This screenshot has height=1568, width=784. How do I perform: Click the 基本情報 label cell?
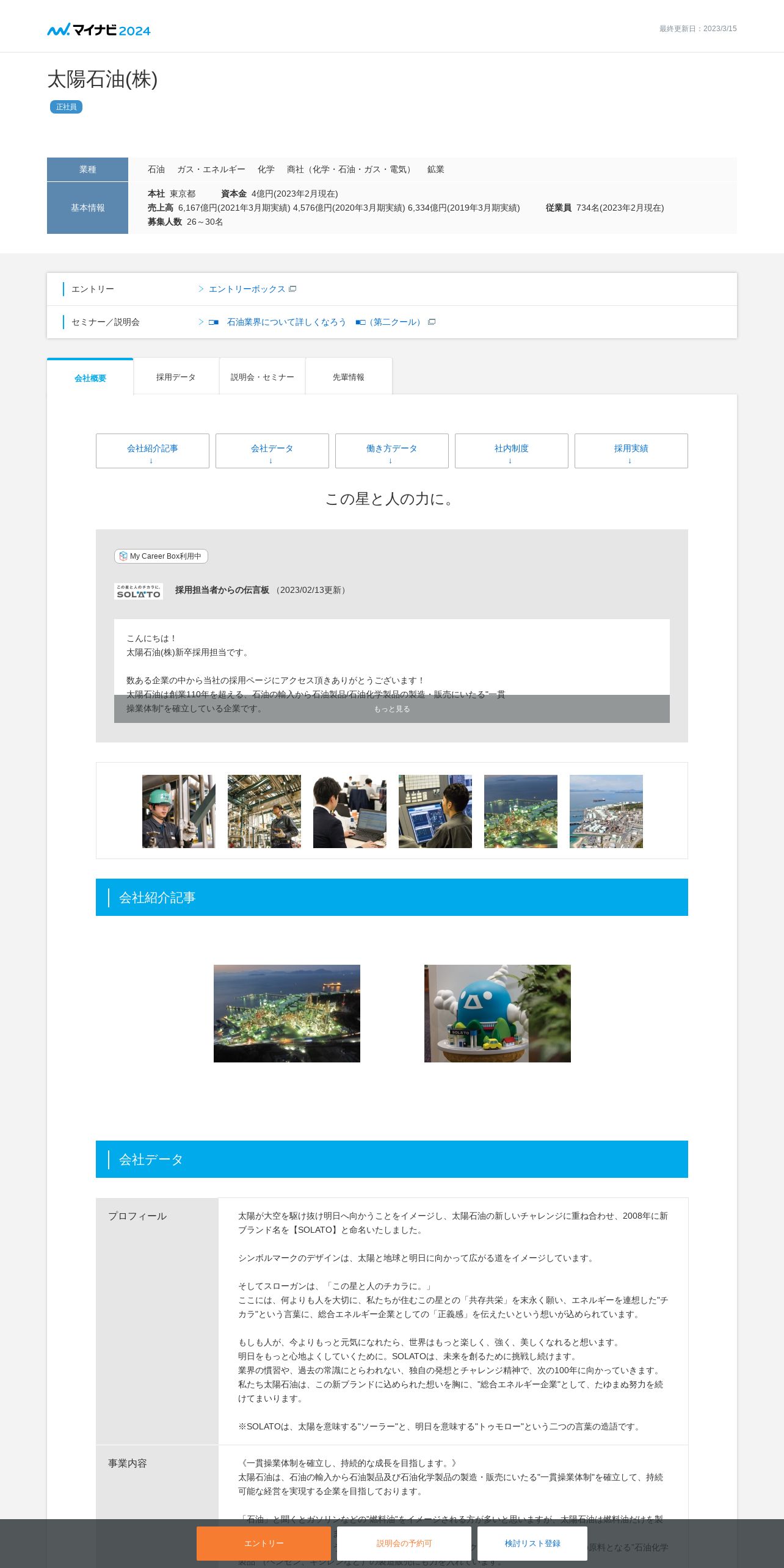87,208
